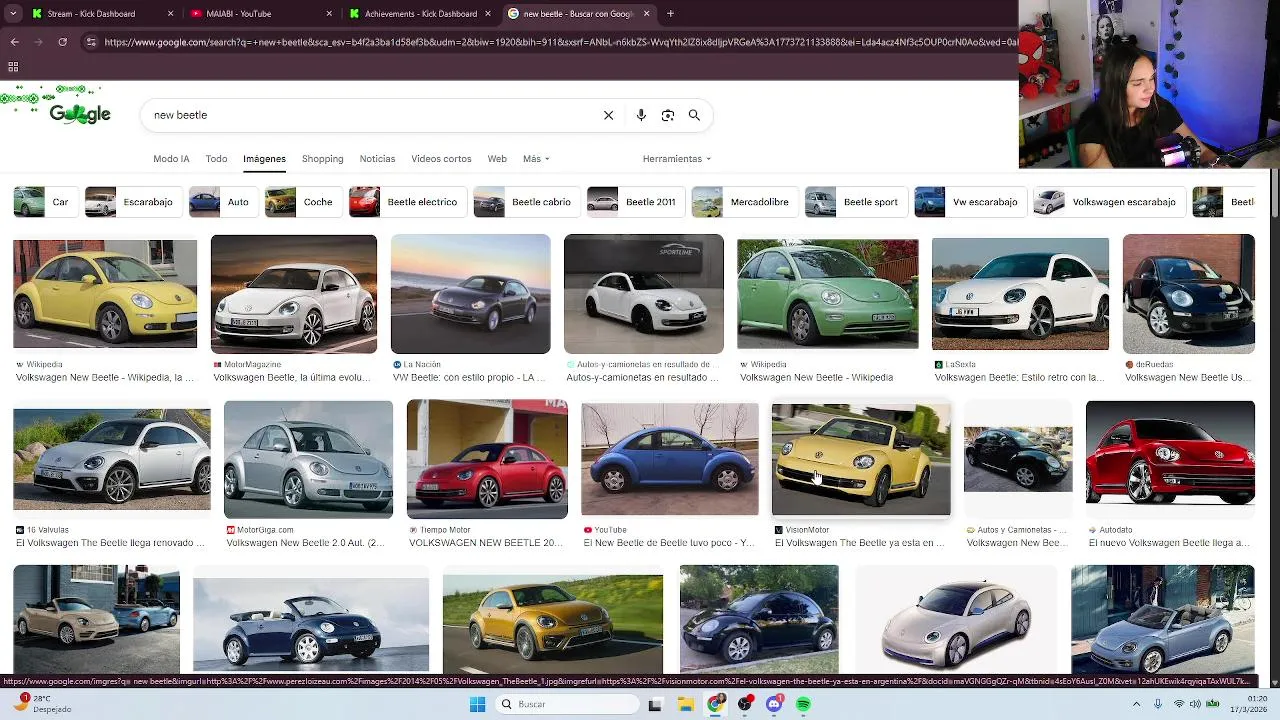Filter images by Volkswagen escarabajo chip
This screenshot has width=1280, height=720.
pos(1108,202)
